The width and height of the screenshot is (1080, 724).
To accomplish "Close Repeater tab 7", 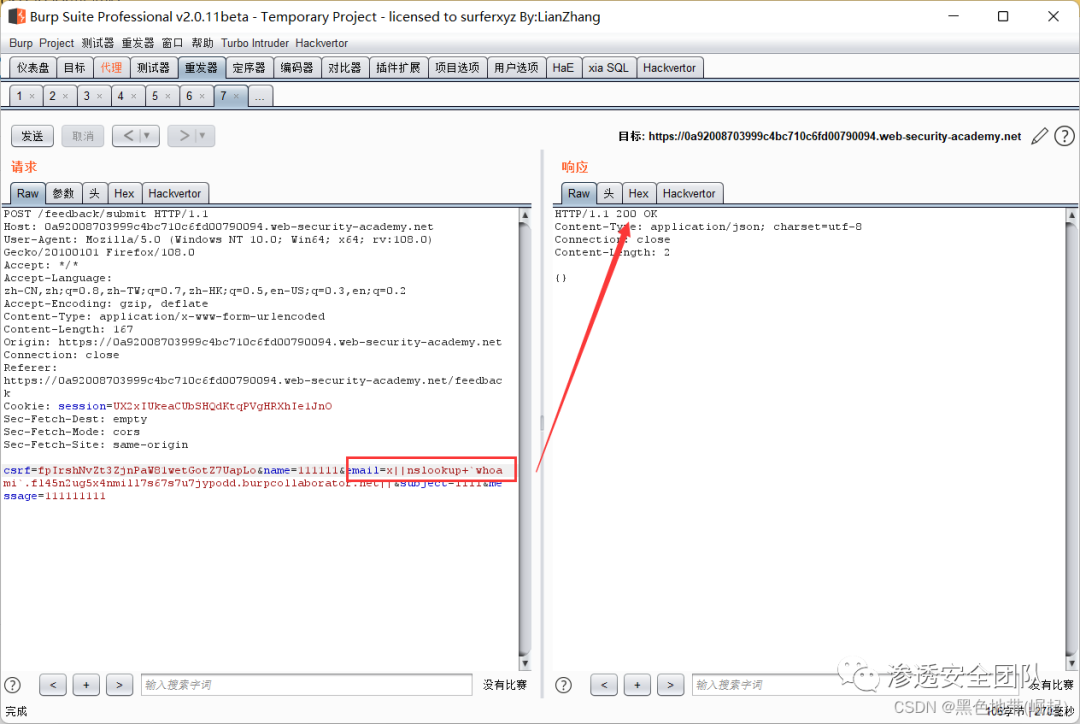I will tap(236, 96).
